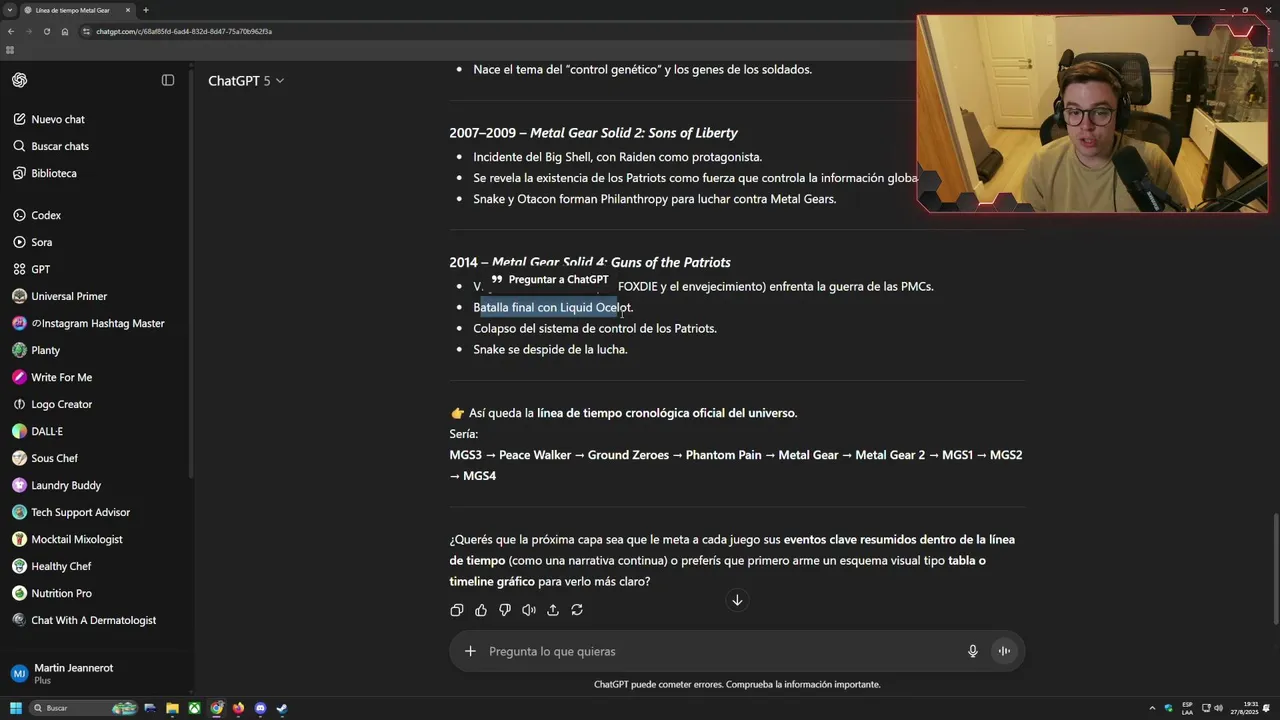
Task: Open the Instagram Hashtag Master GPT
Action: [x=97, y=323]
